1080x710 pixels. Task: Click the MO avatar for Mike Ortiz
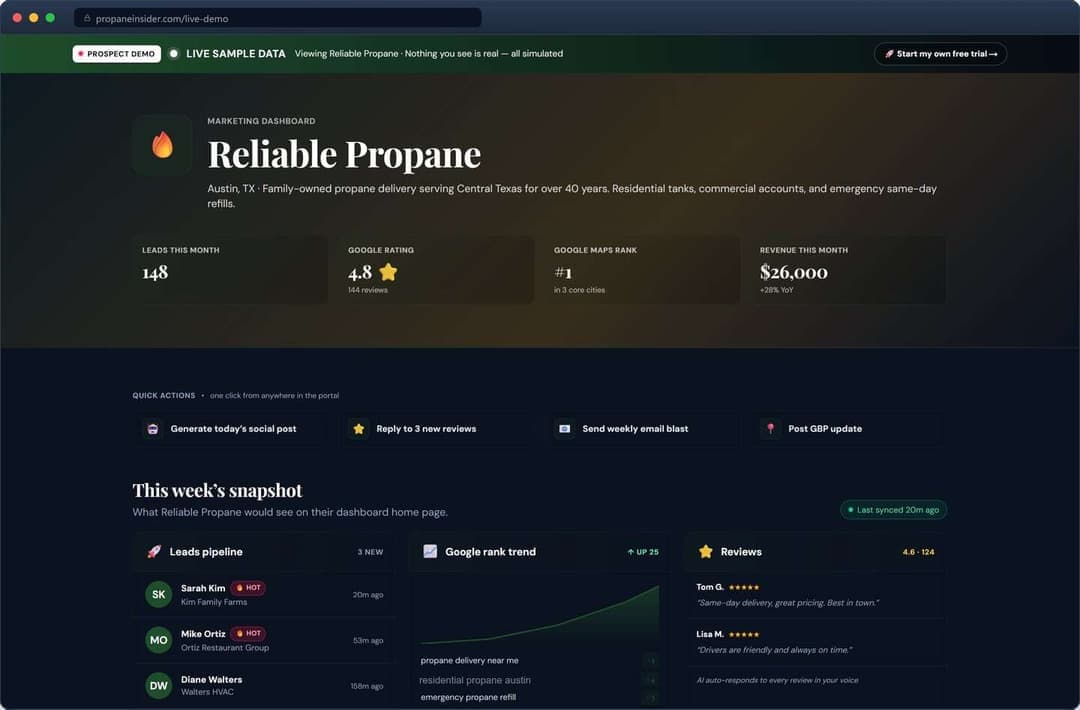158,640
